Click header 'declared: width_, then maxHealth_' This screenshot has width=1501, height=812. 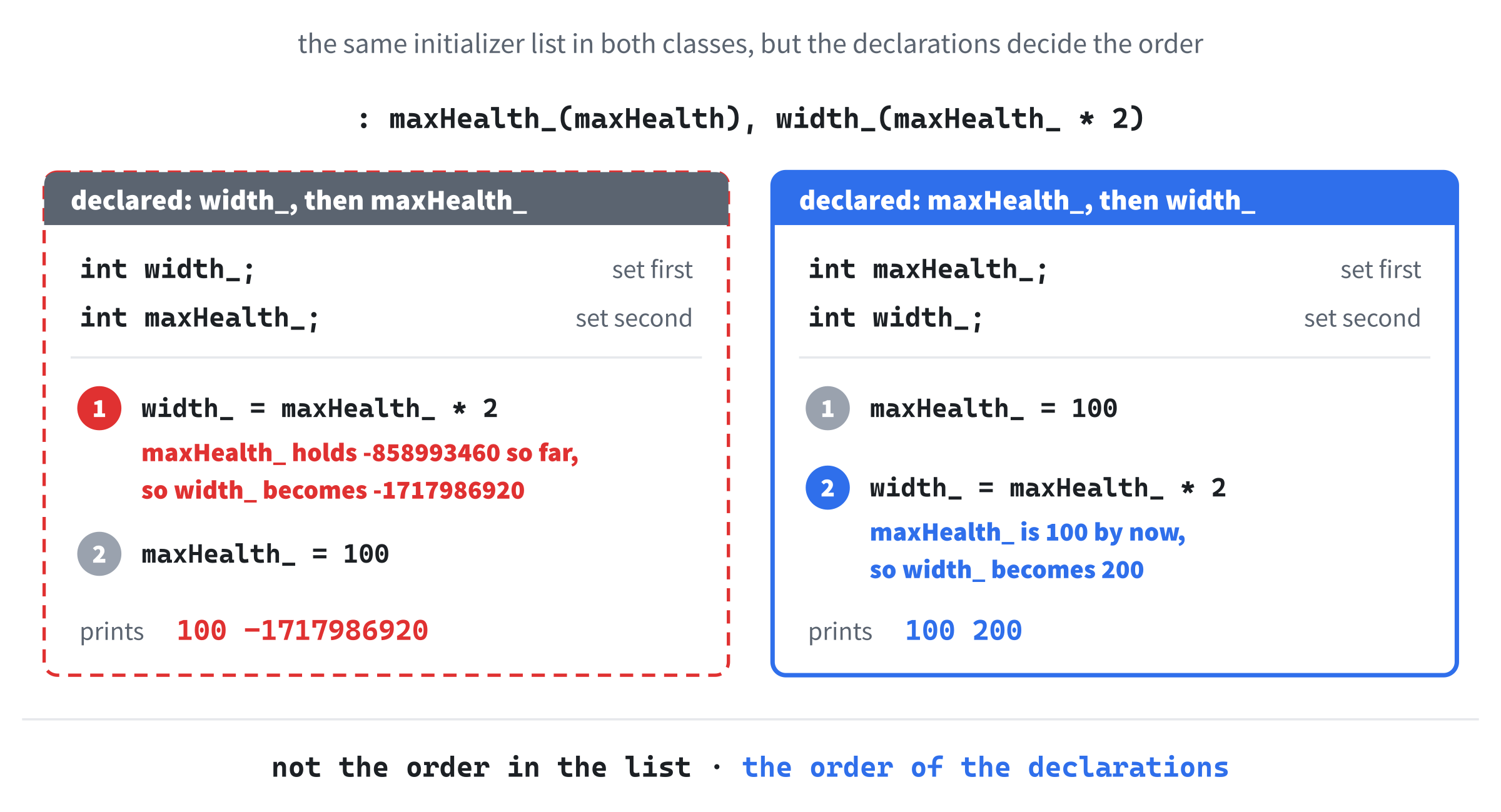(x=299, y=201)
